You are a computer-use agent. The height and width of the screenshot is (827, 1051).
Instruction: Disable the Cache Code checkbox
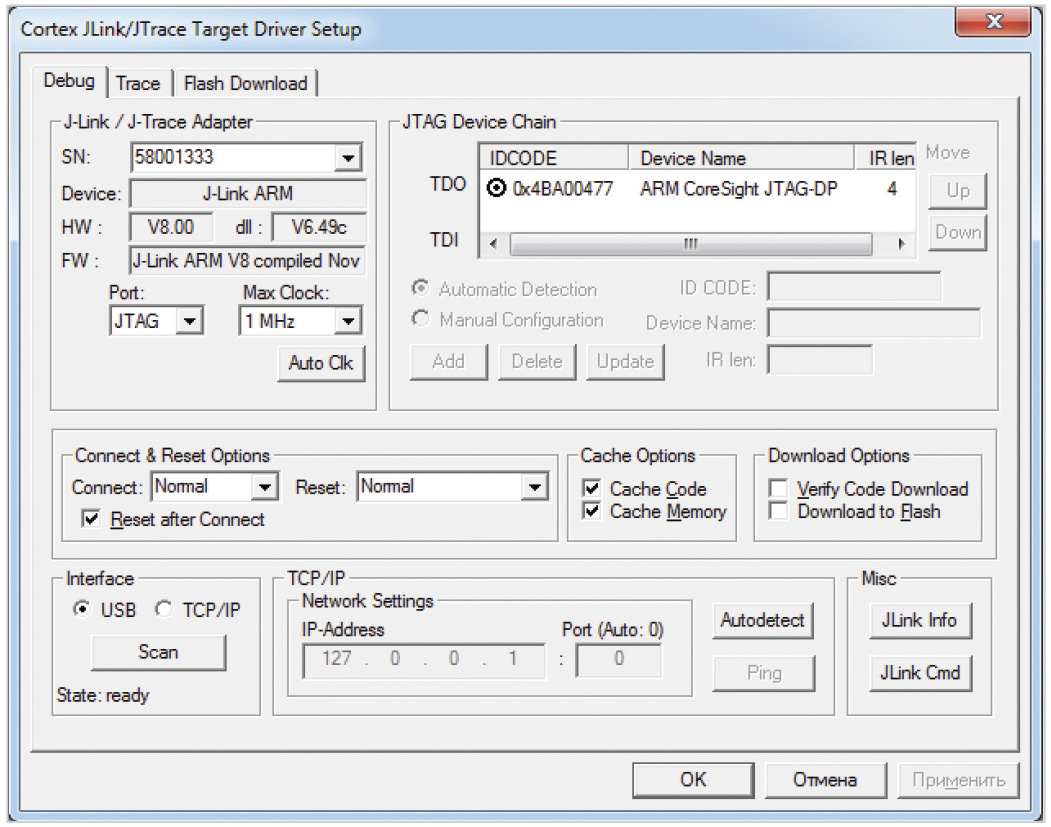(x=593, y=489)
